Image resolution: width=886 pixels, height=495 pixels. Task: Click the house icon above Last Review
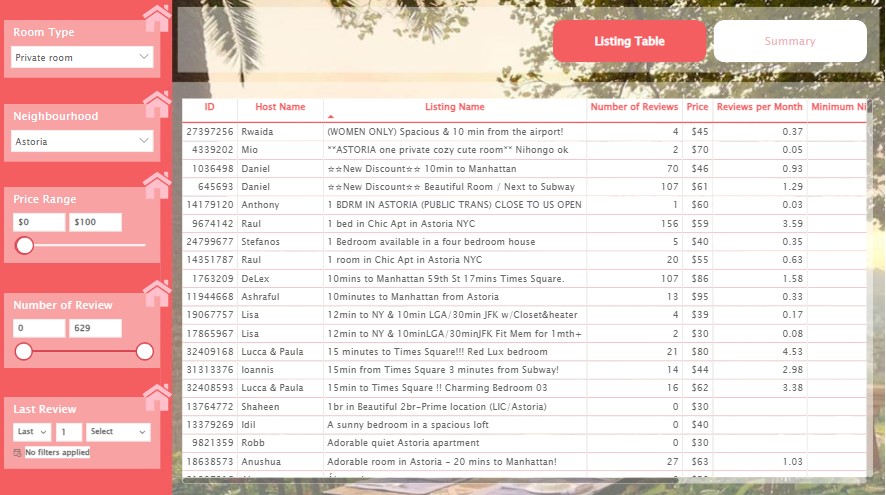[156, 397]
